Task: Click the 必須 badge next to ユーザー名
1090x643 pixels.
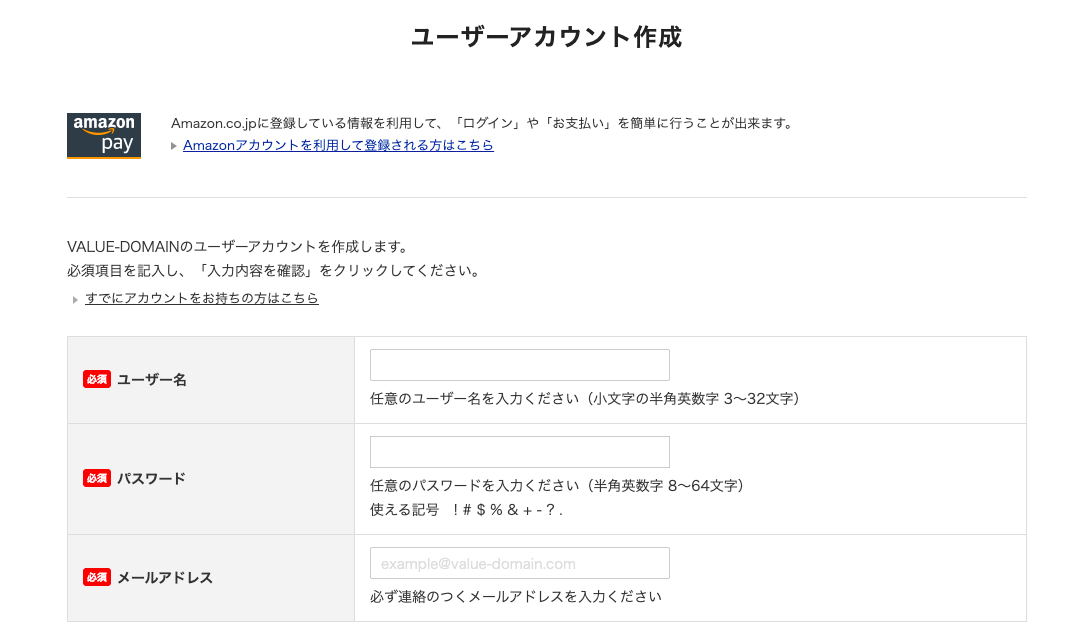Action: pos(97,380)
